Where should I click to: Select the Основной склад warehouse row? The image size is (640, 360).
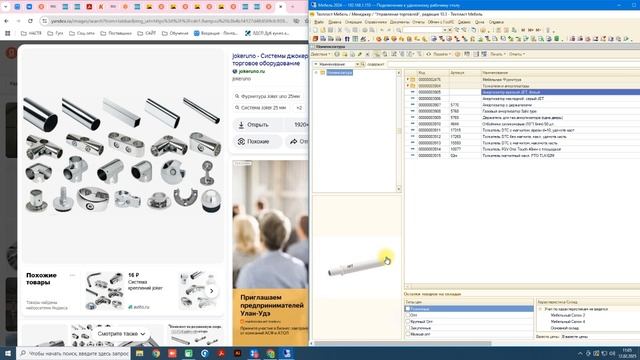pos(565,328)
